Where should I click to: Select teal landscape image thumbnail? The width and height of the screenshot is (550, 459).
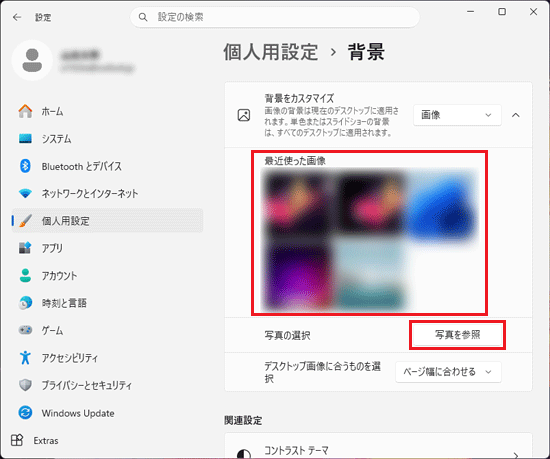[370, 276]
